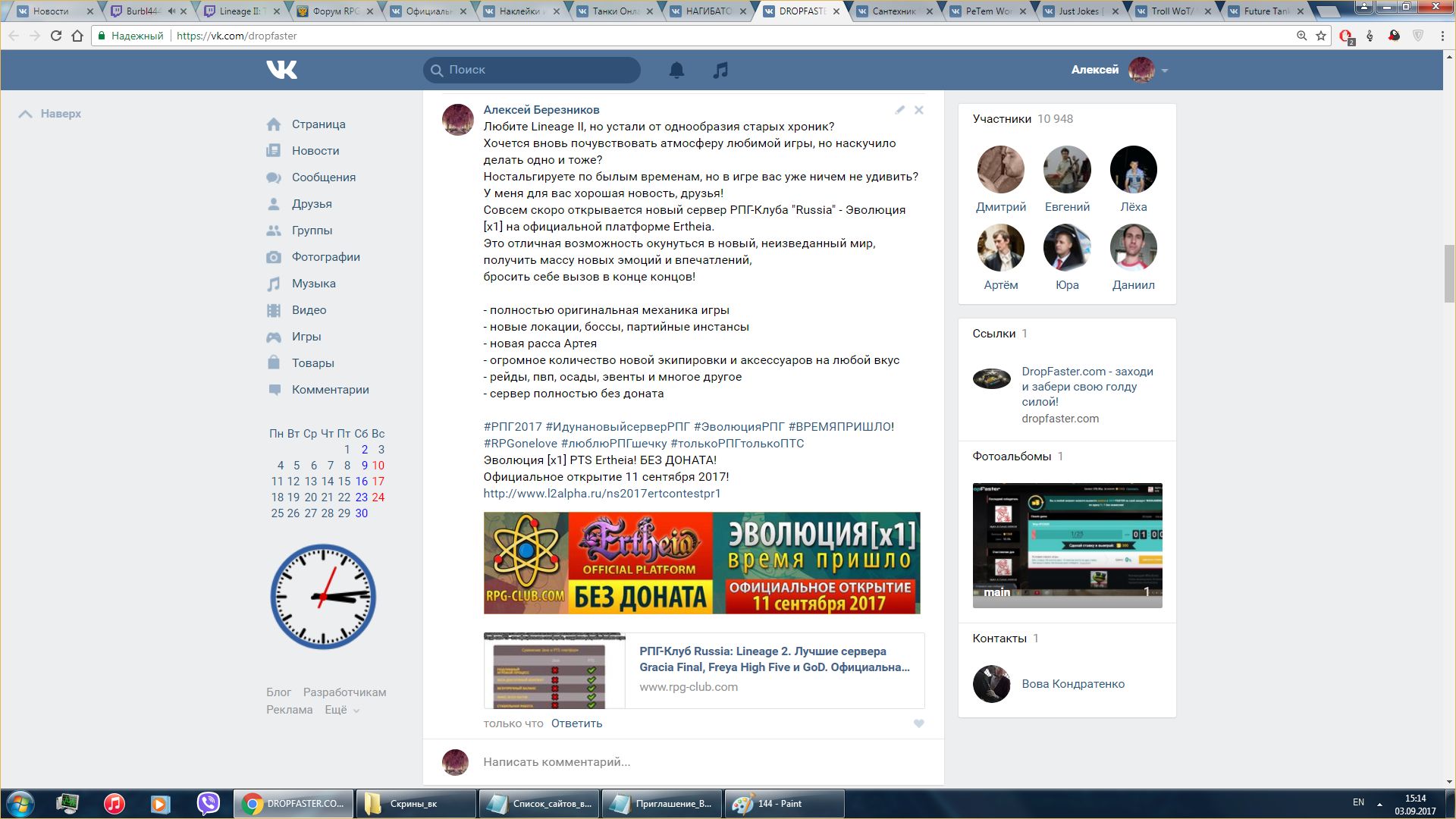This screenshot has width=1456, height=819.
Task: Edit the comment with pencil icon
Action: click(899, 110)
